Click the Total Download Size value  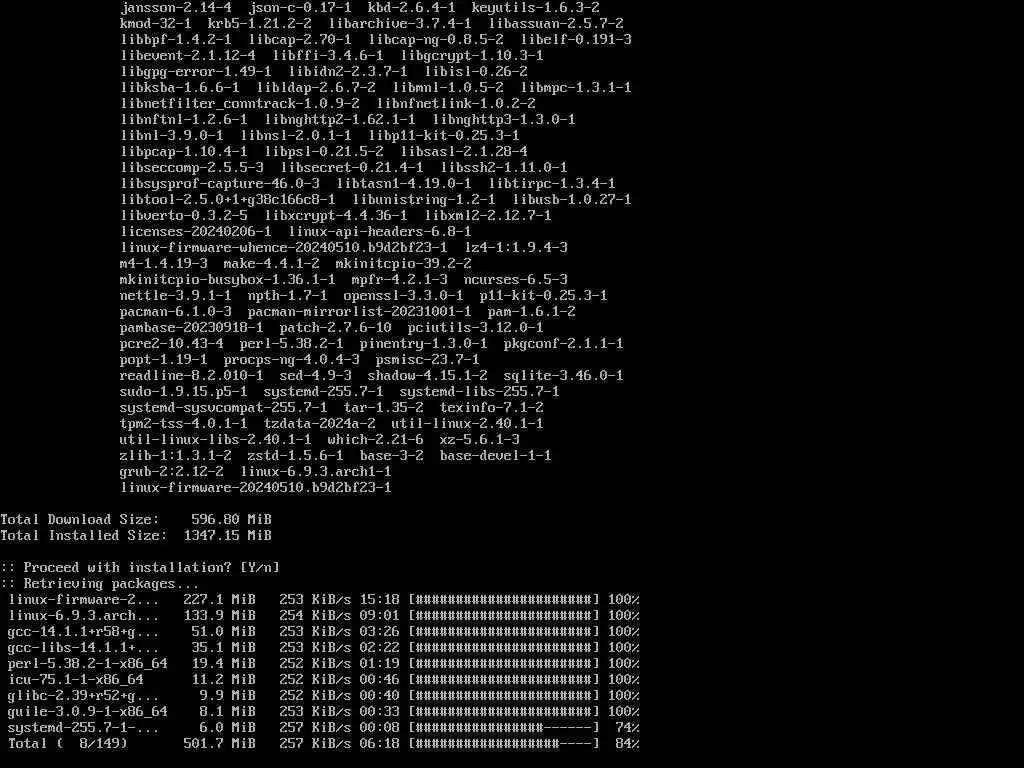coord(231,519)
